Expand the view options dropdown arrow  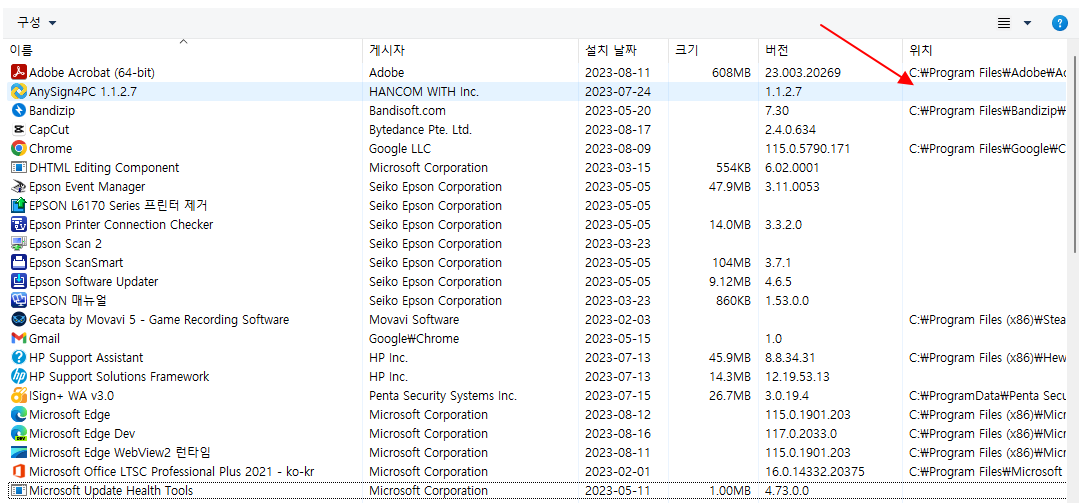(1027, 23)
